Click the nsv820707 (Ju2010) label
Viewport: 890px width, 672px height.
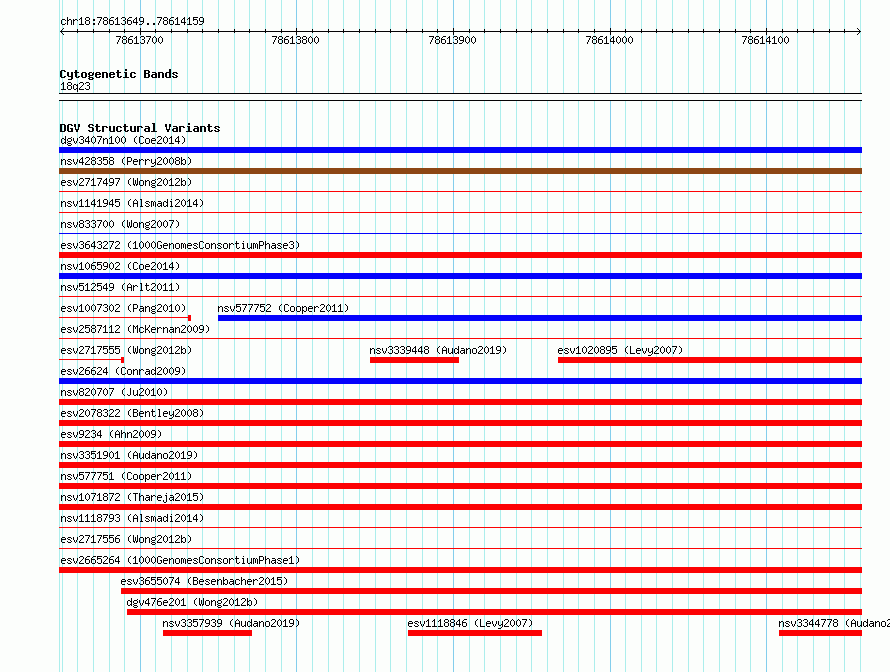coord(114,392)
